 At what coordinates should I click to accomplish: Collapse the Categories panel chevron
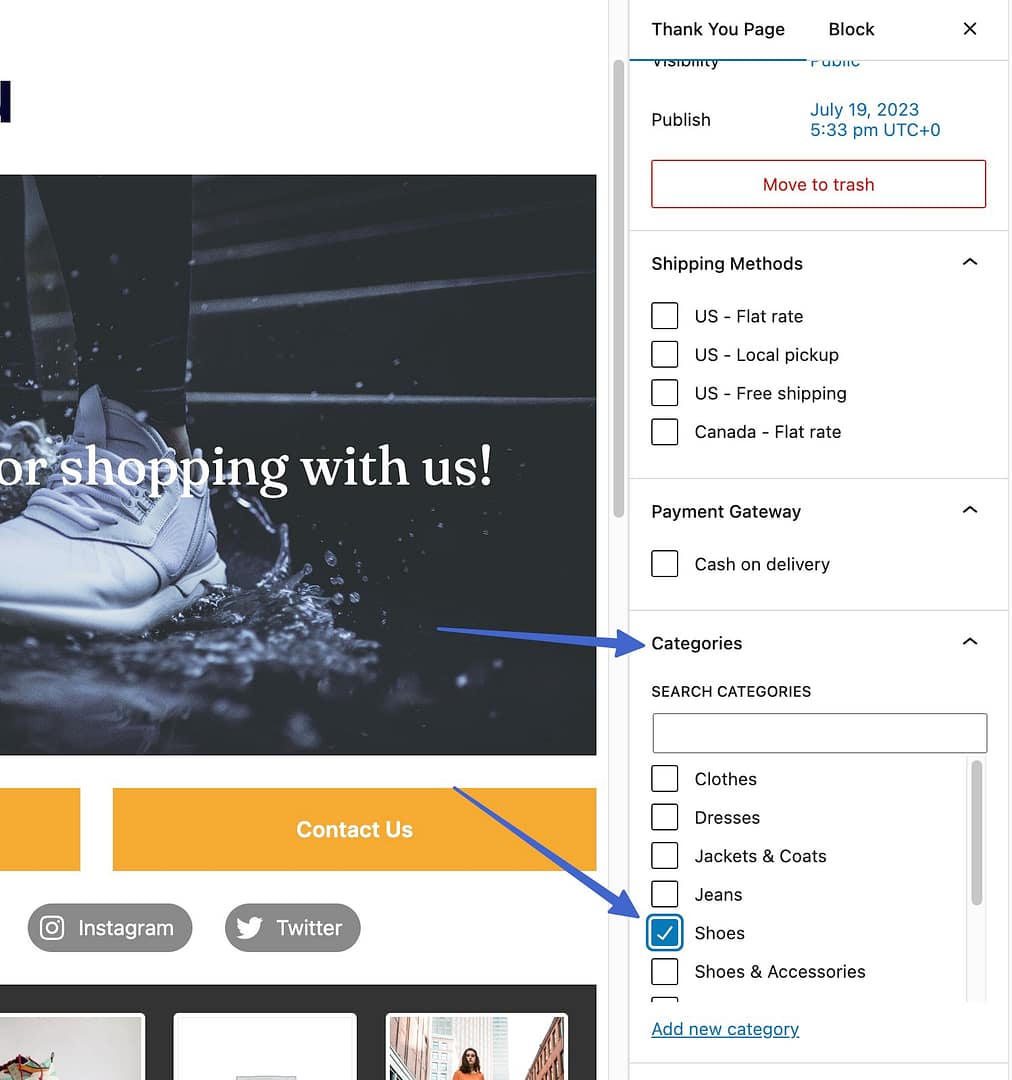point(969,642)
